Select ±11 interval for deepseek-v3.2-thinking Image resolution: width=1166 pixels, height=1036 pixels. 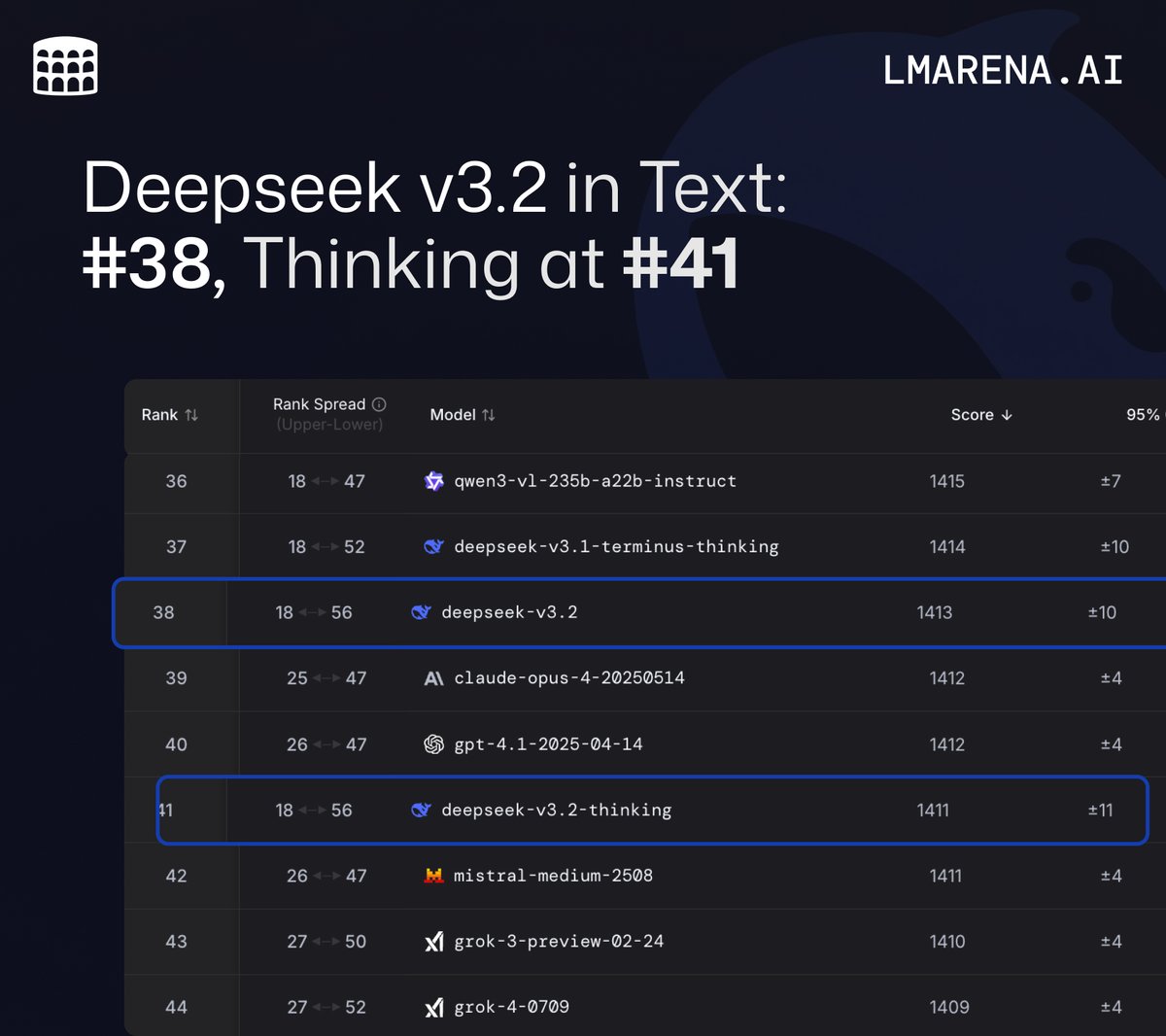1101,810
